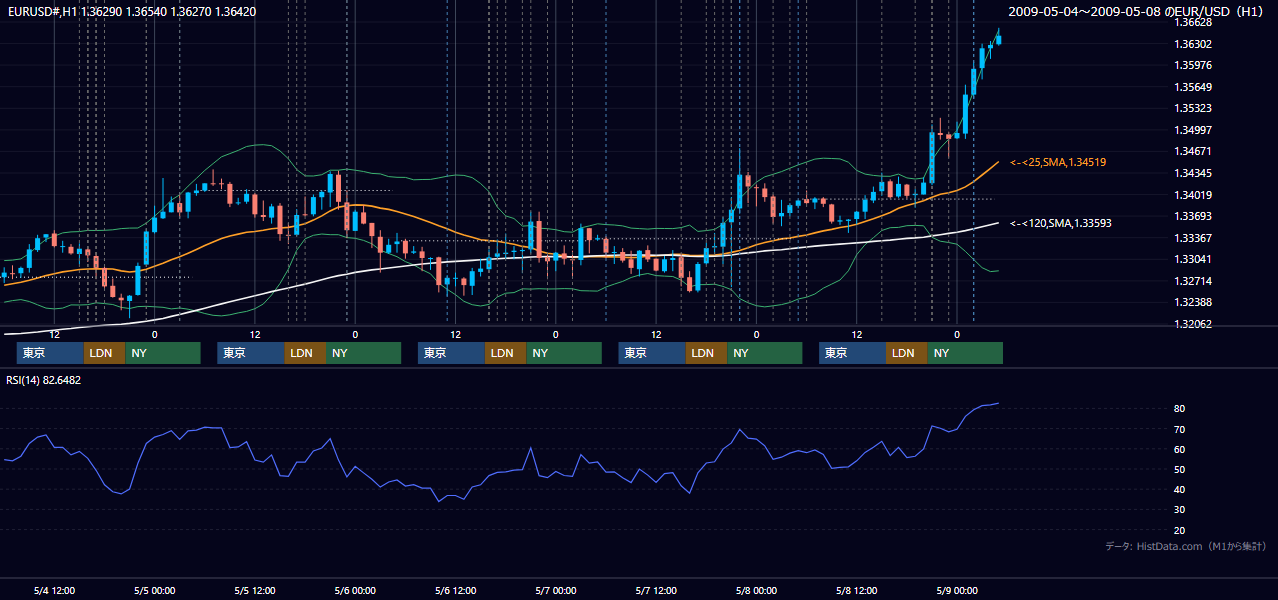Click the 5/6 12:00 date label

point(455,590)
